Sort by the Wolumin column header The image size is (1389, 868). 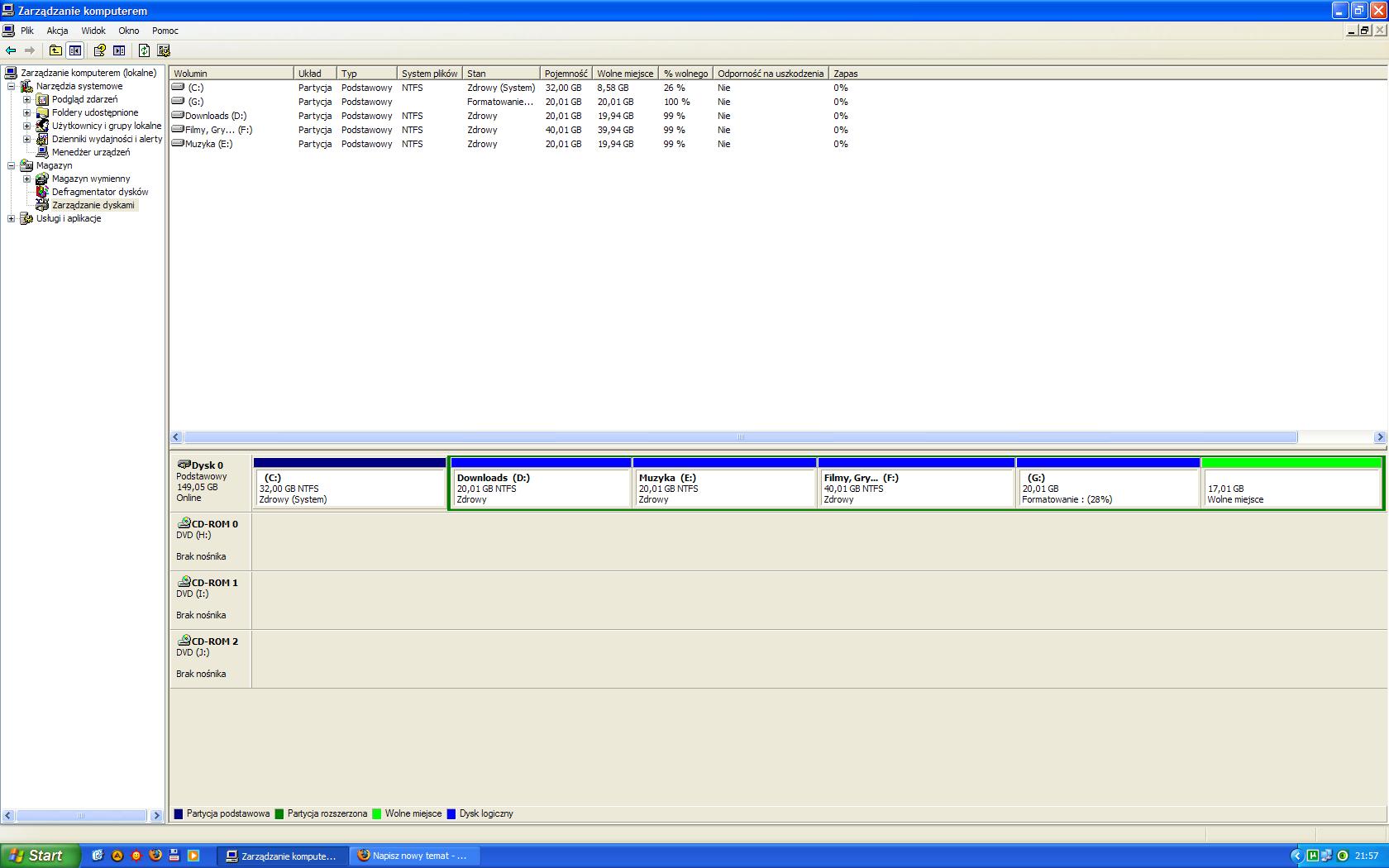(x=231, y=73)
